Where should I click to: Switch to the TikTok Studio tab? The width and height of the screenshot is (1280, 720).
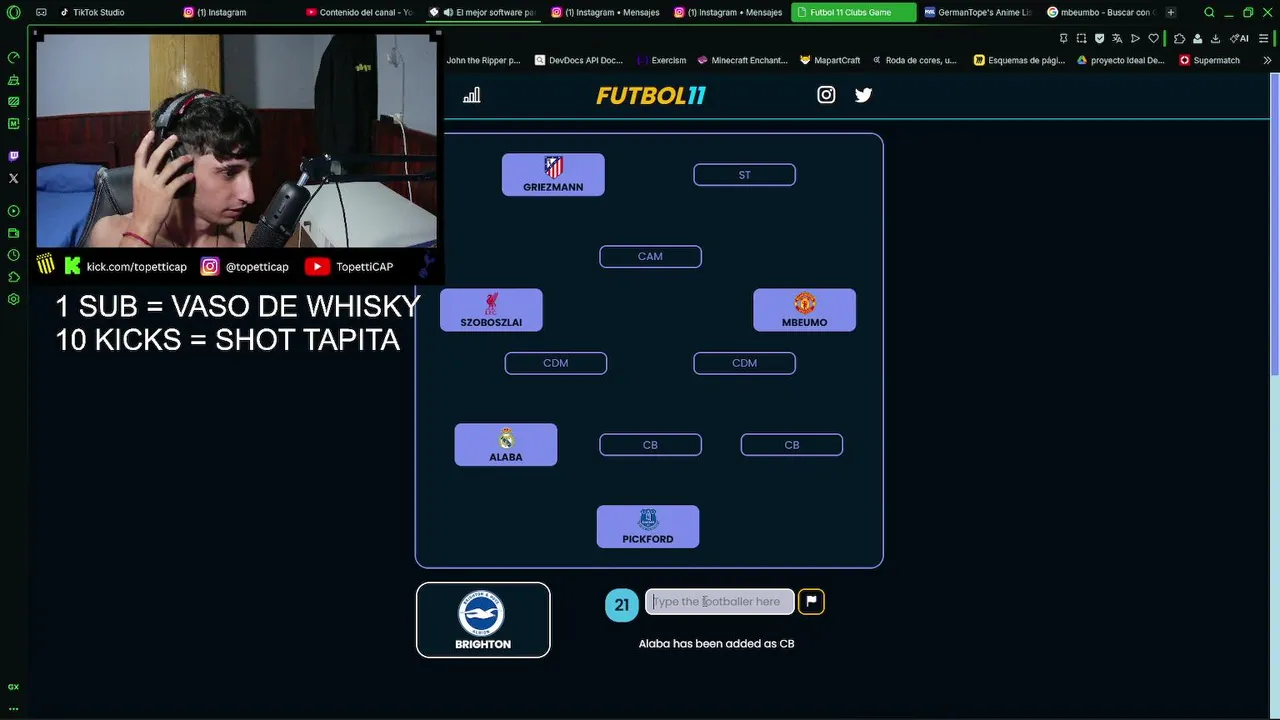pyautogui.click(x=113, y=12)
